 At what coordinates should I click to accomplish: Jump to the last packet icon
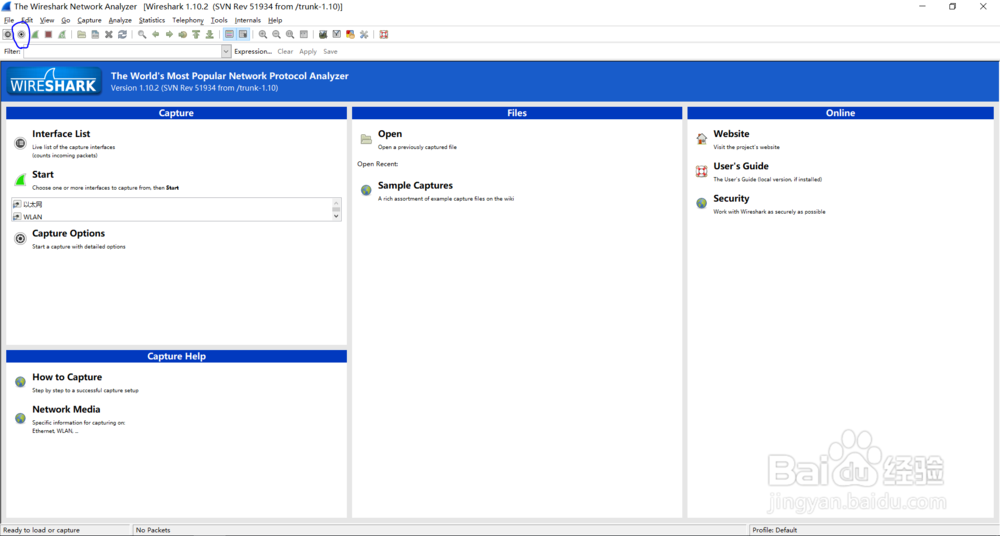coord(209,34)
